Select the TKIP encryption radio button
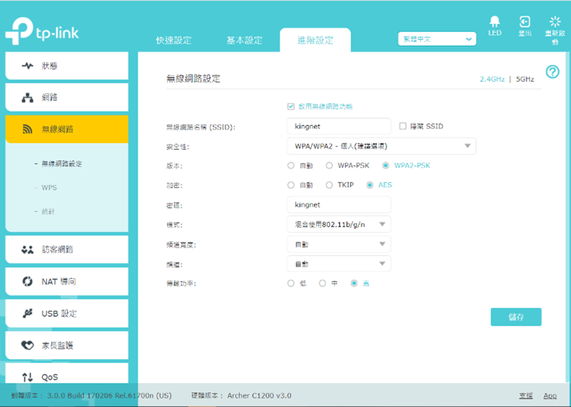This screenshot has width=571, height=407. [x=329, y=185]
